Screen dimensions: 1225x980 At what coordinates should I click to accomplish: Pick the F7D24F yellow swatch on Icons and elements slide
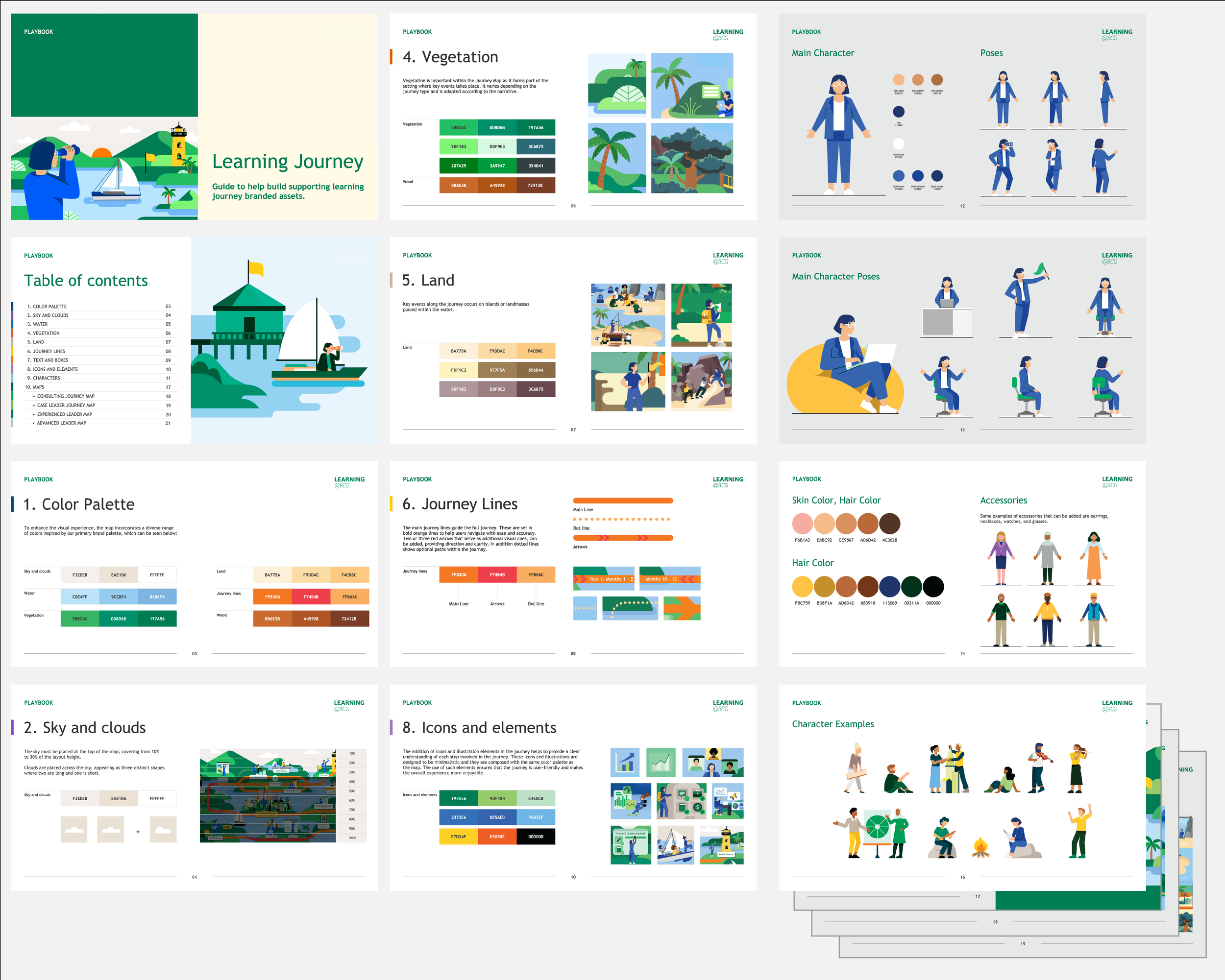tap(459, 837)
